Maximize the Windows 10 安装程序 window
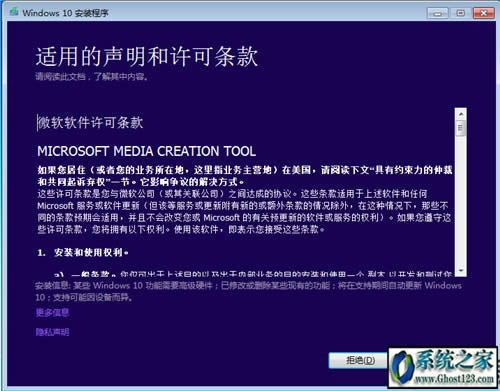 pyautogui.click(x=460, y=13)
